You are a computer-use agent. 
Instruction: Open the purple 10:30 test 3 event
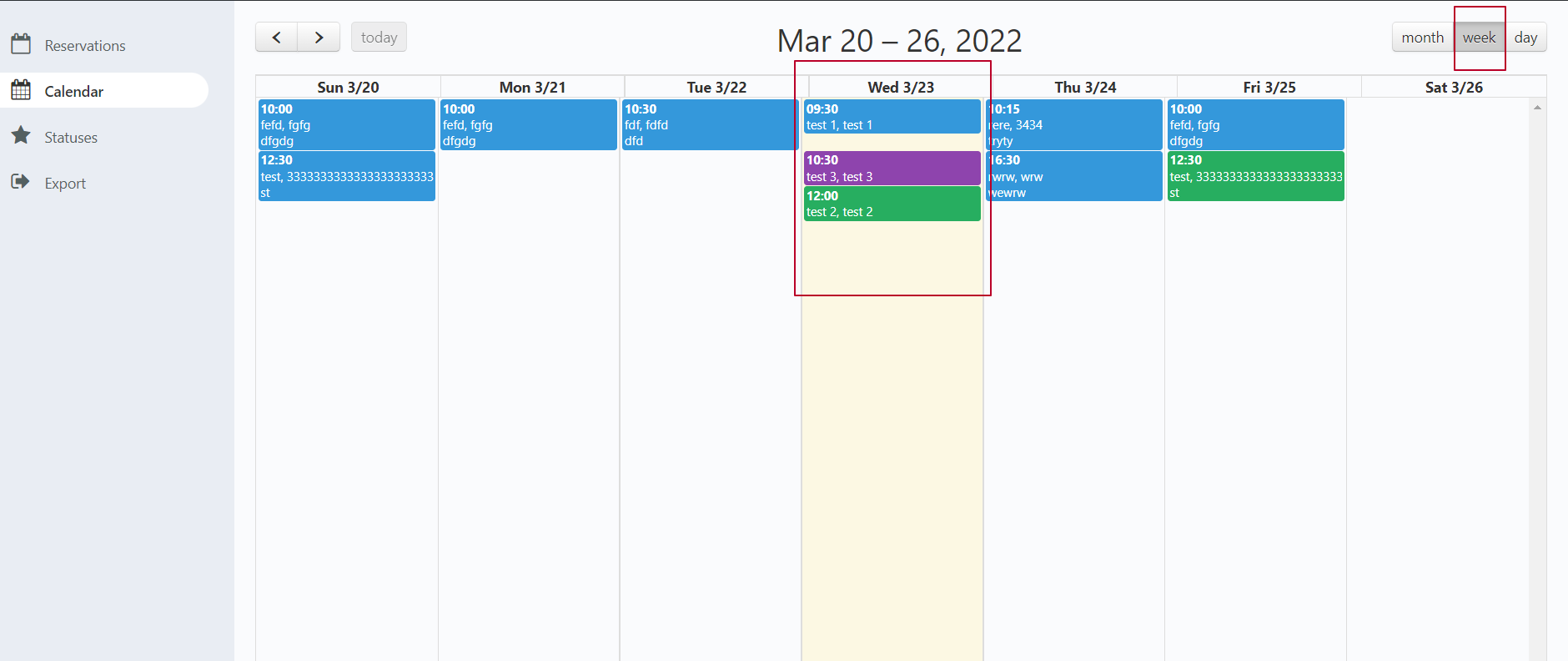[892, 168]
